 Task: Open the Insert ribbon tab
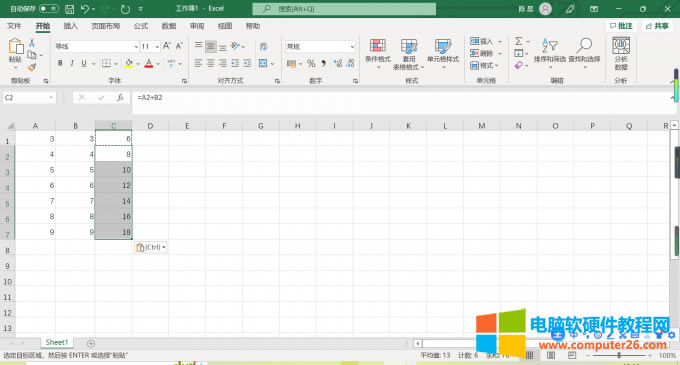click(71, 26)
